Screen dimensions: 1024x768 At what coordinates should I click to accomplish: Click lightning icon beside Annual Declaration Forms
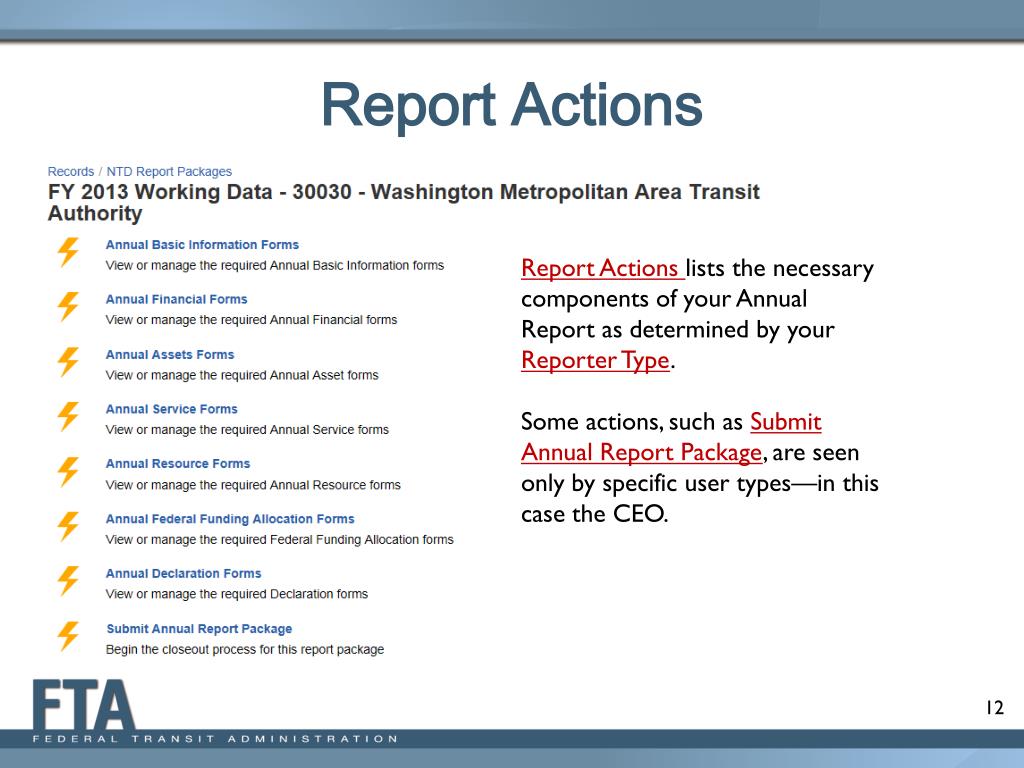pos(68,581)
